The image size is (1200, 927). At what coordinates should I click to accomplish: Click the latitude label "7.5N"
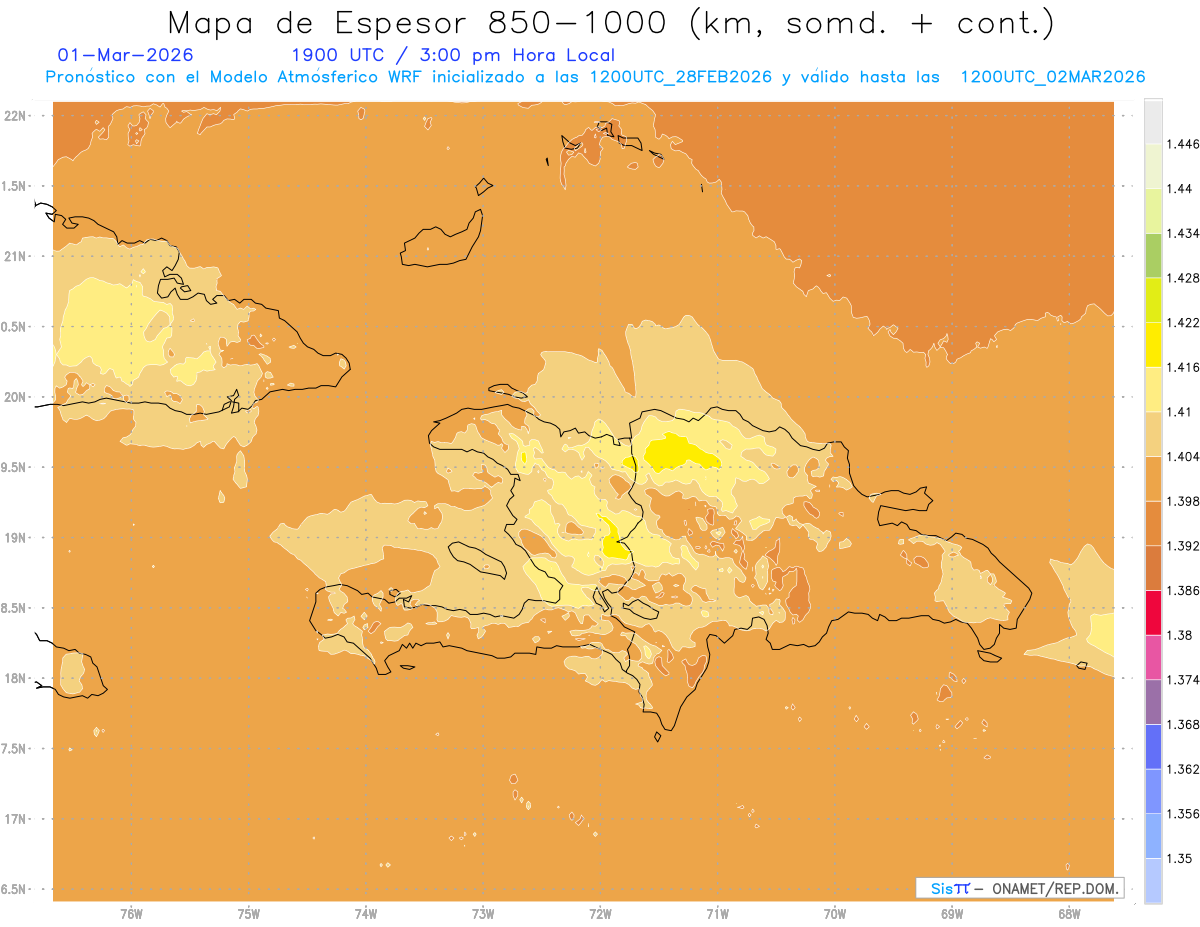tap(15, 748)
